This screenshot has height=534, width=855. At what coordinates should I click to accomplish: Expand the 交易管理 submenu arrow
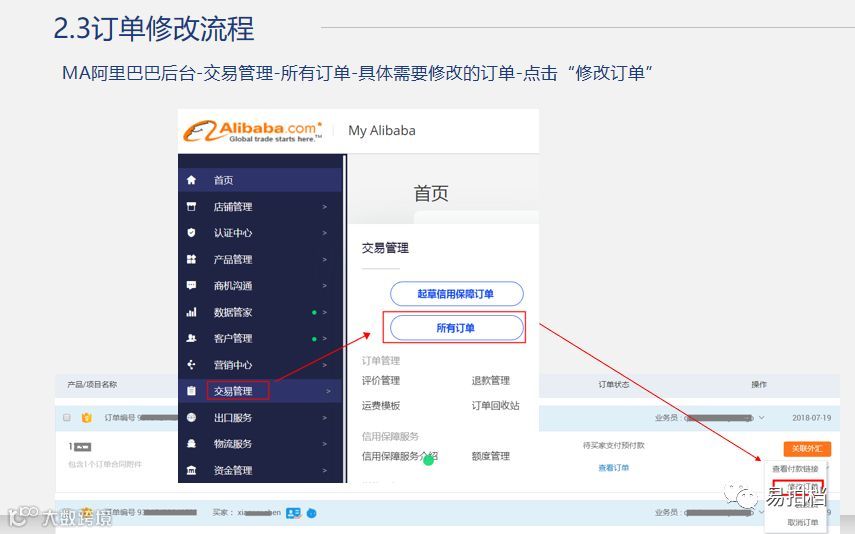[x=328, y=391]
